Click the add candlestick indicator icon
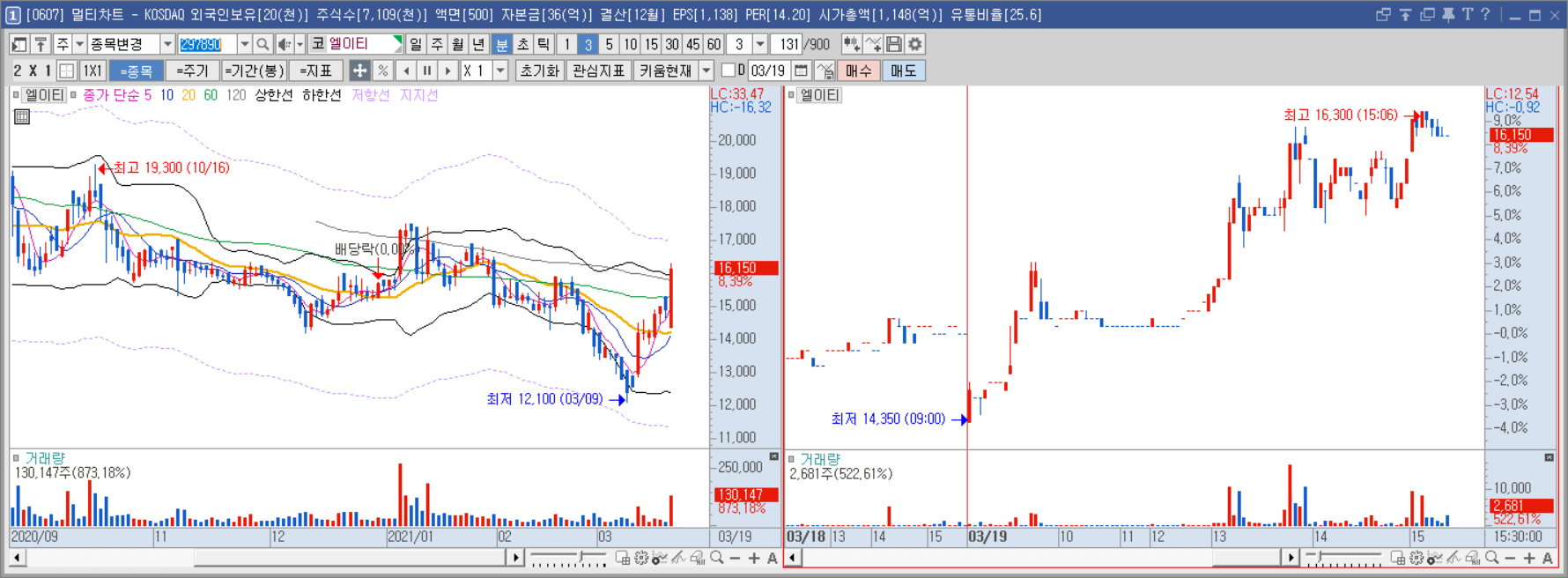 click(x=851, y=44)
